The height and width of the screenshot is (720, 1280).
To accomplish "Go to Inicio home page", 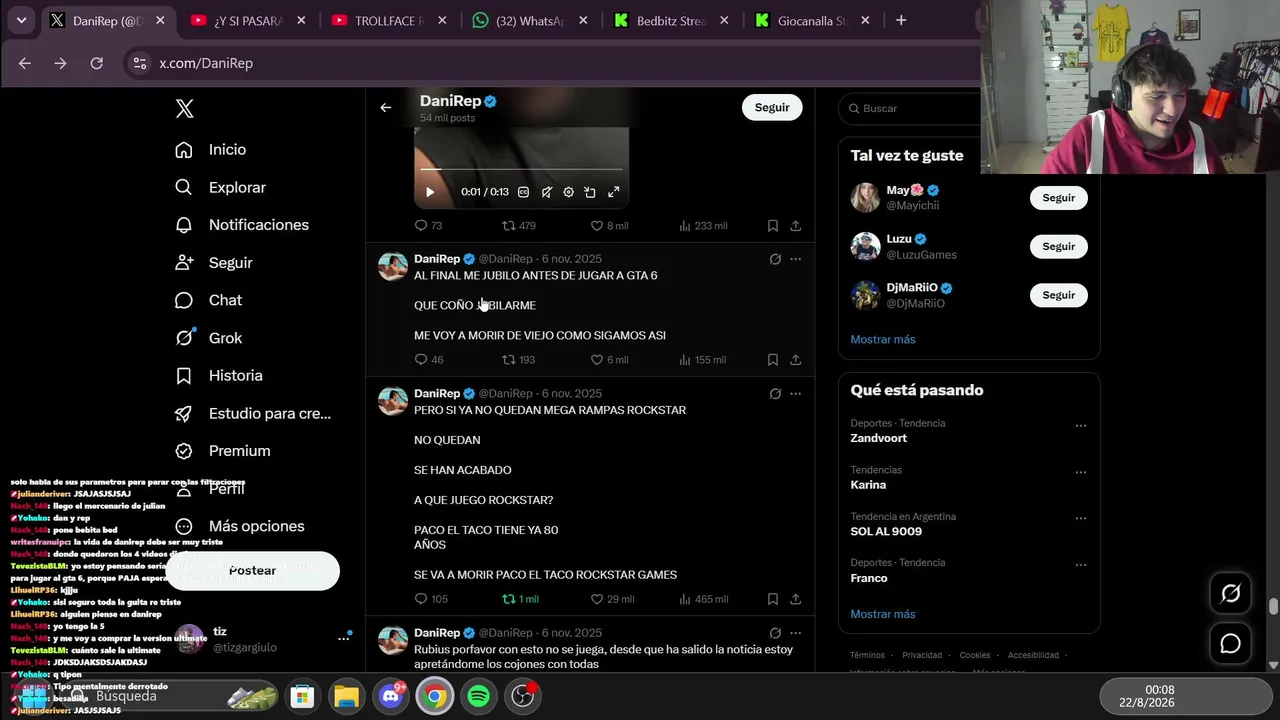I will (x=210, y=149).
